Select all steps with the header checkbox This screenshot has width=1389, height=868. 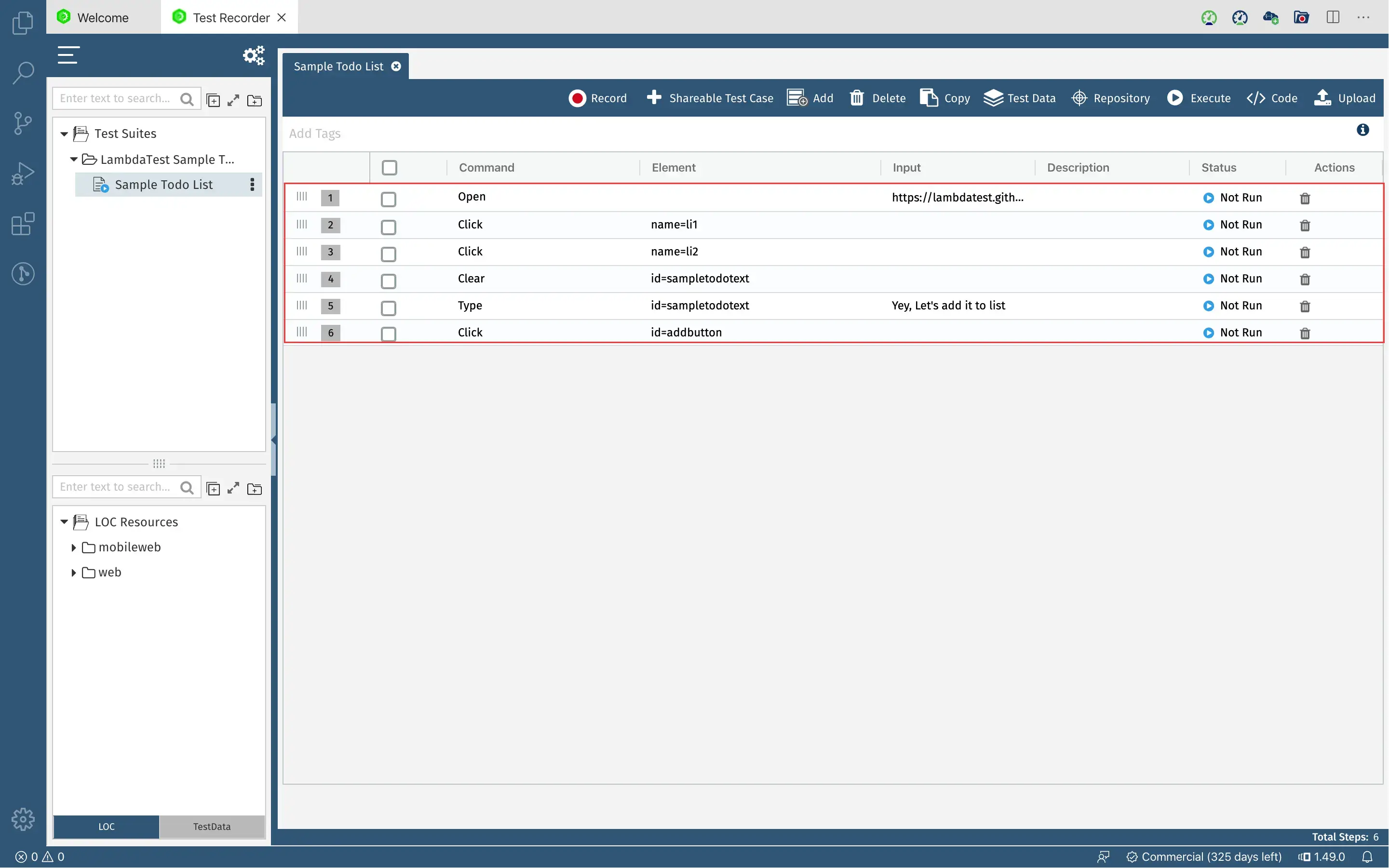(389, 167)
